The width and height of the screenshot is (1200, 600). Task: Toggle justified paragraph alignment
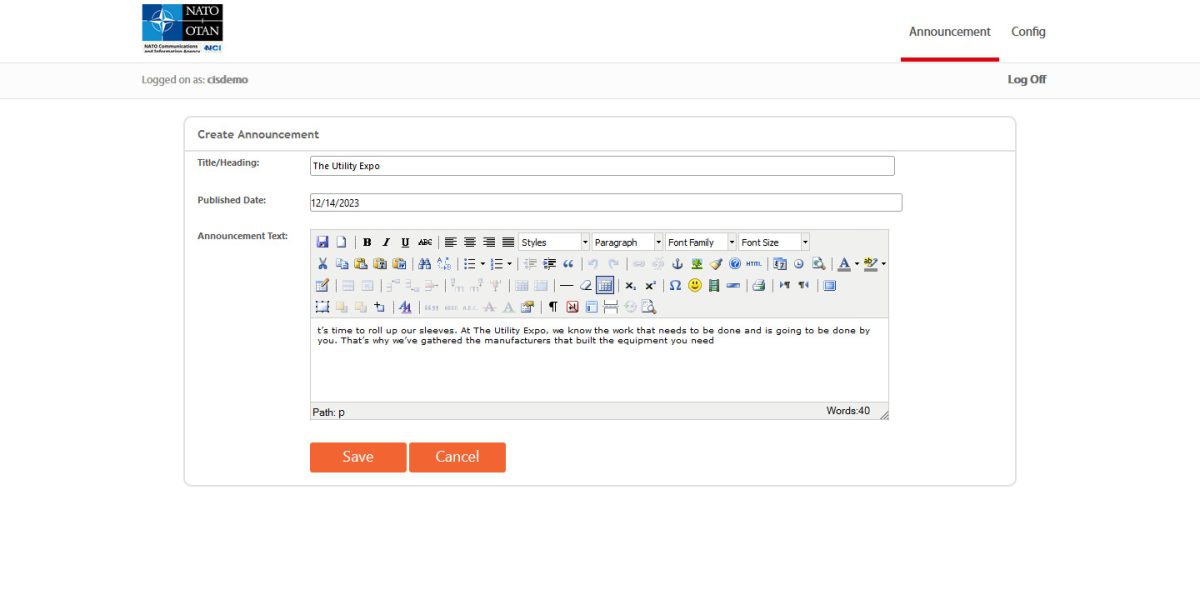[507, 242]
